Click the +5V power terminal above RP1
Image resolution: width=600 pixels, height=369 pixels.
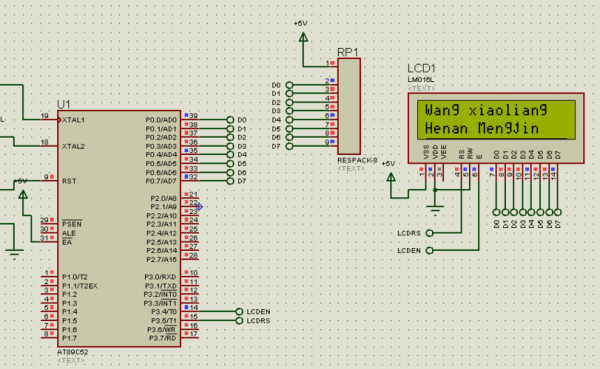(303, 37)
